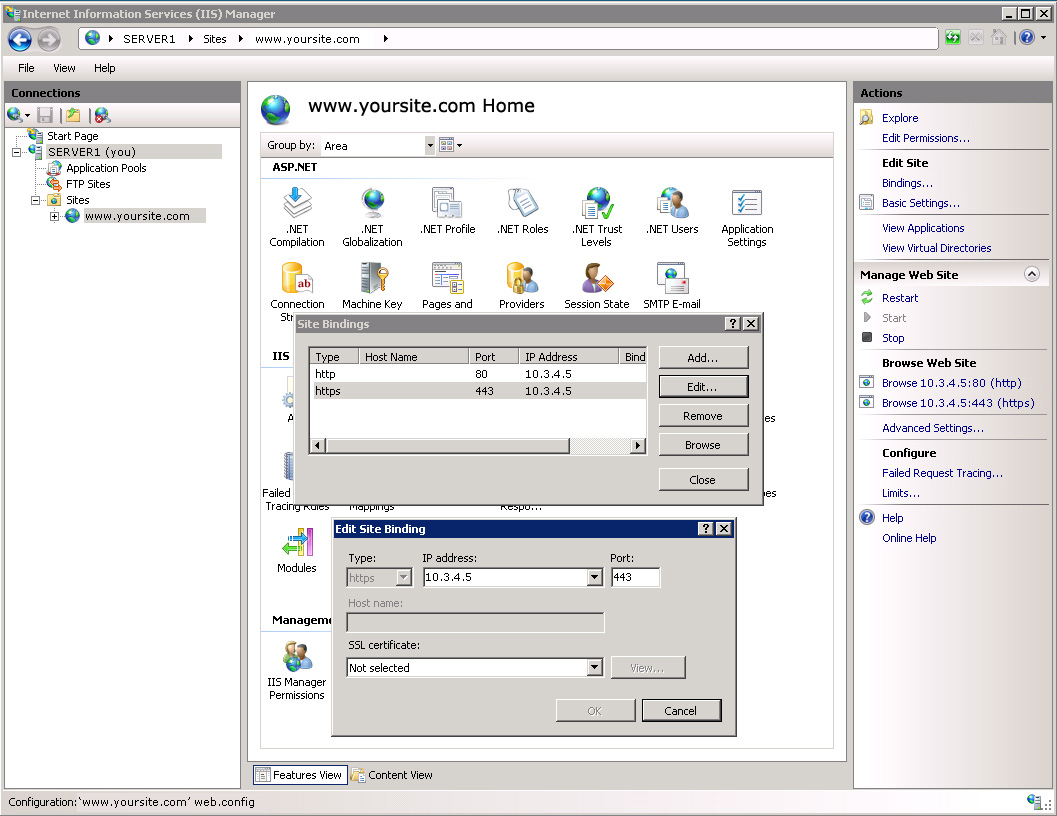This screenshot has width=1057, height=816.
Task: Open the .NET Globalization feature icon
Action: click(x=372, y=204)
